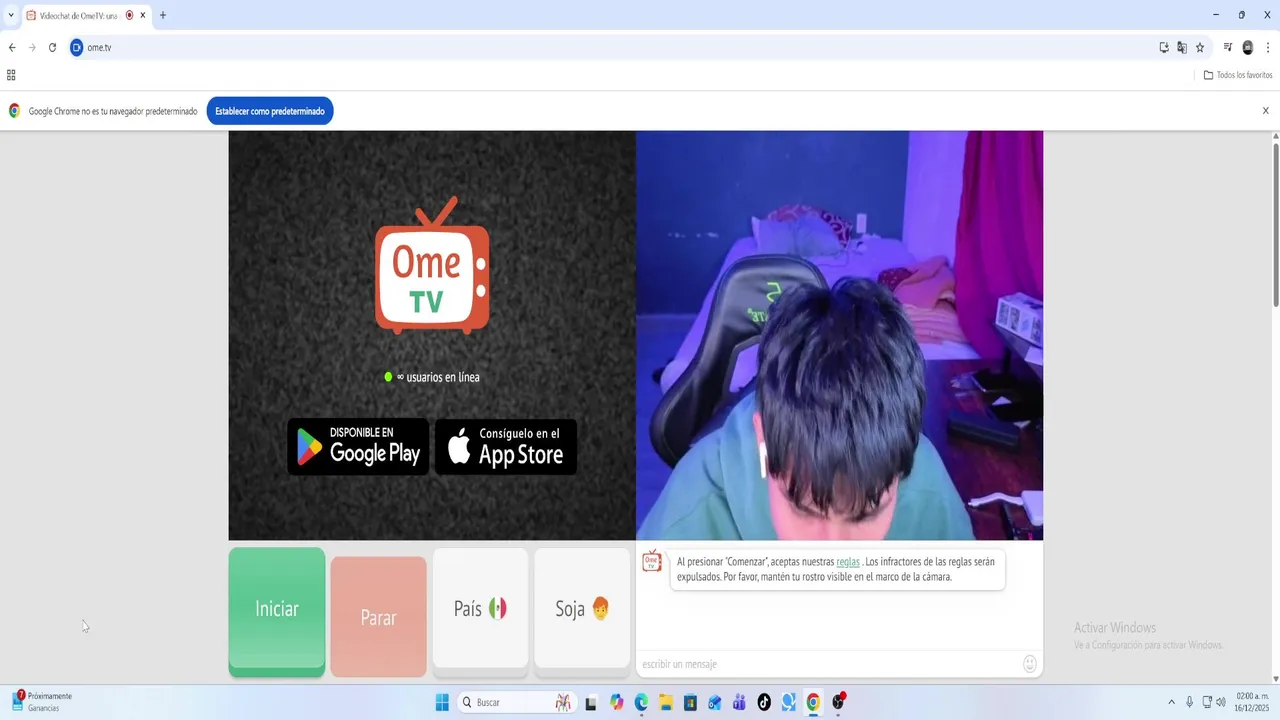The width and height of the screenshot is (1280, 720).
Task: Open the emoji picker in the chat box
Action: 1030,664
